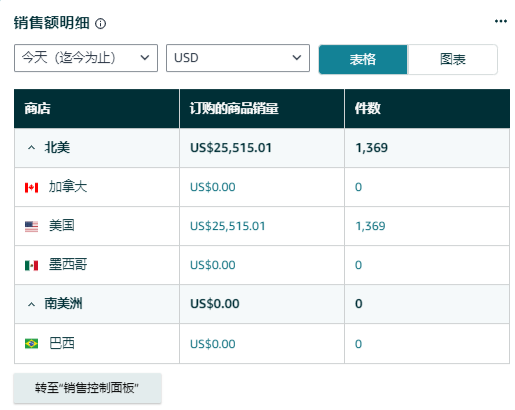This screenshot has width=515, height=410.
Task: Click the Brazil flag icon
Action: [31, 343]
